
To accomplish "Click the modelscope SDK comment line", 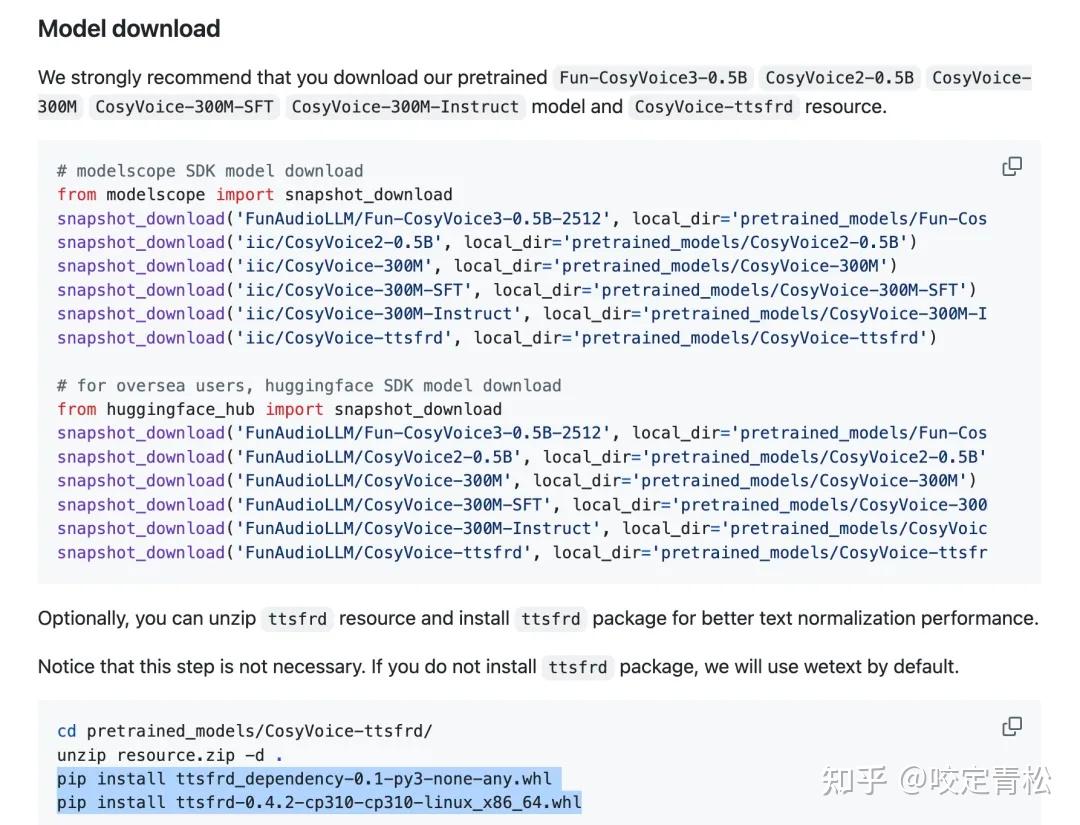I will (210, 171).
